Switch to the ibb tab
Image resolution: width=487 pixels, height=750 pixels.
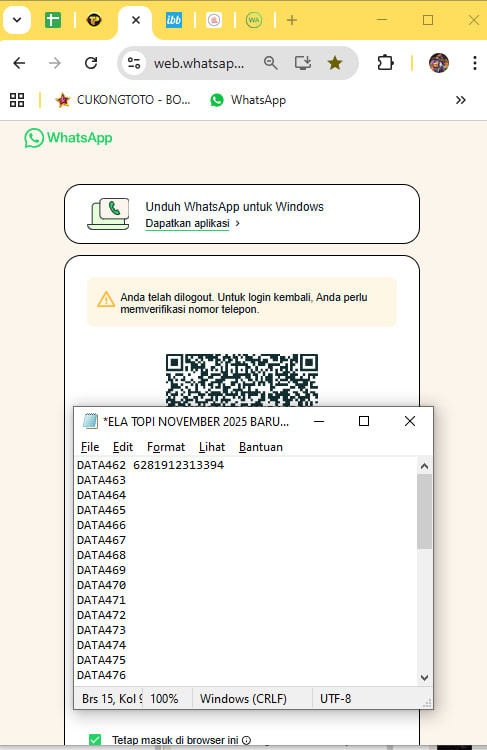[174, 20]
